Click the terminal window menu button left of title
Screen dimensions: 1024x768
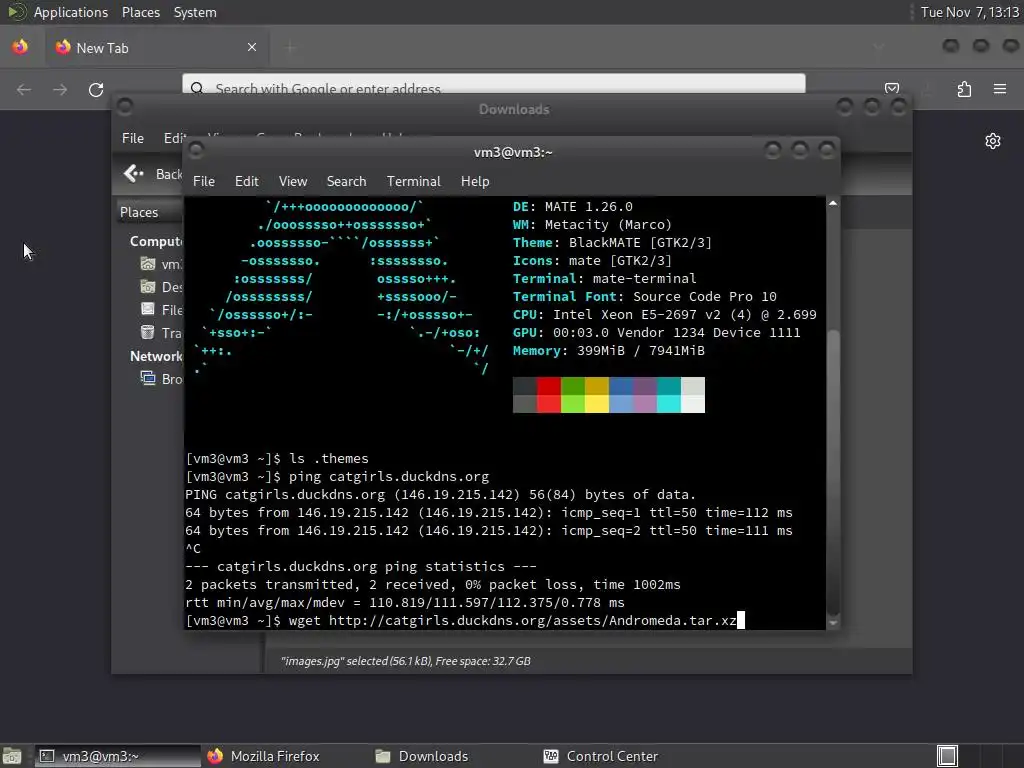[x=196, y=151]
